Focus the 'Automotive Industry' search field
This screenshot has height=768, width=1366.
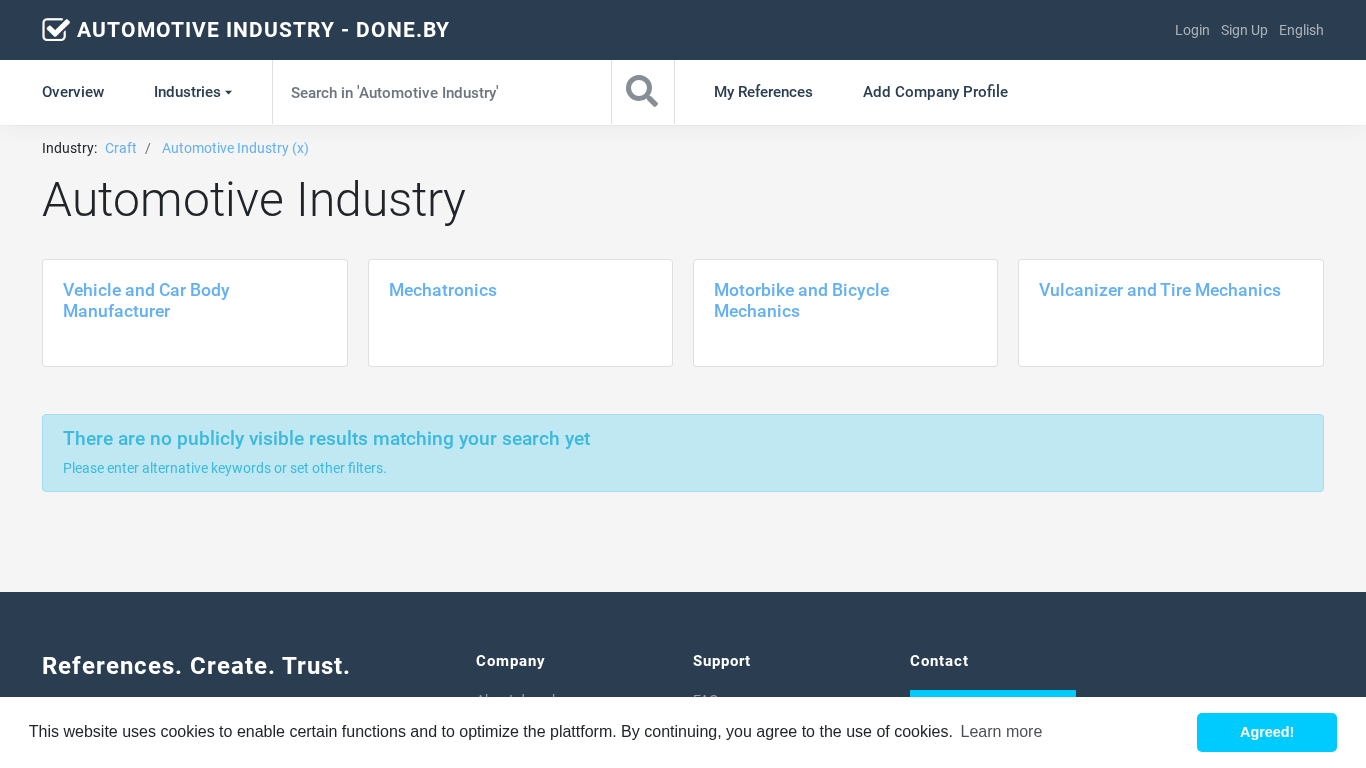(x=441, y=92)
